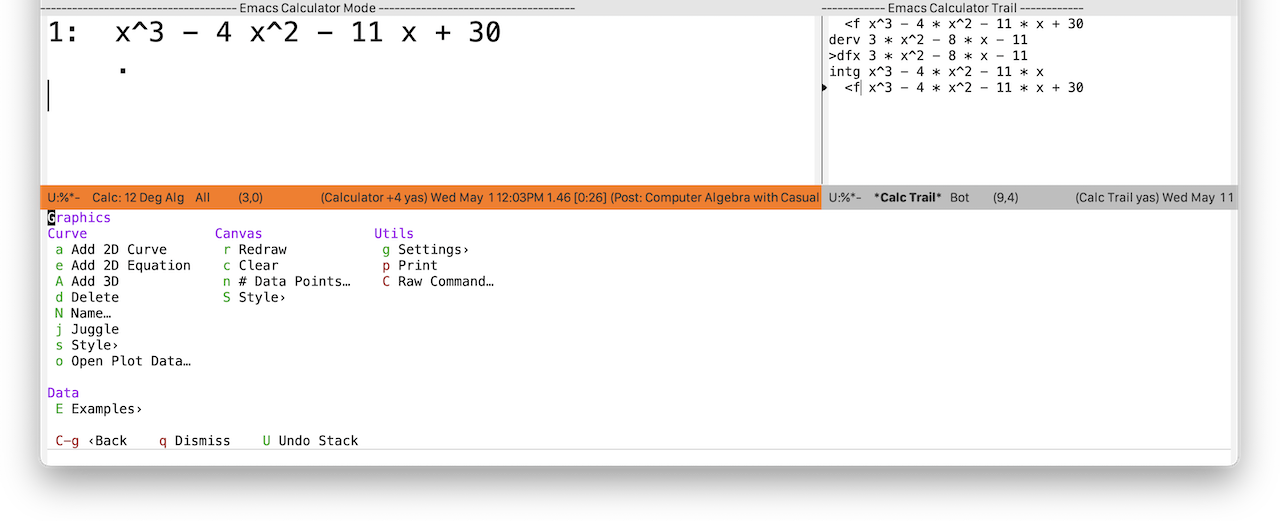Click first <f trail entry at top
This screenshot has height=521, width=1280.
[x=964, y=24]
